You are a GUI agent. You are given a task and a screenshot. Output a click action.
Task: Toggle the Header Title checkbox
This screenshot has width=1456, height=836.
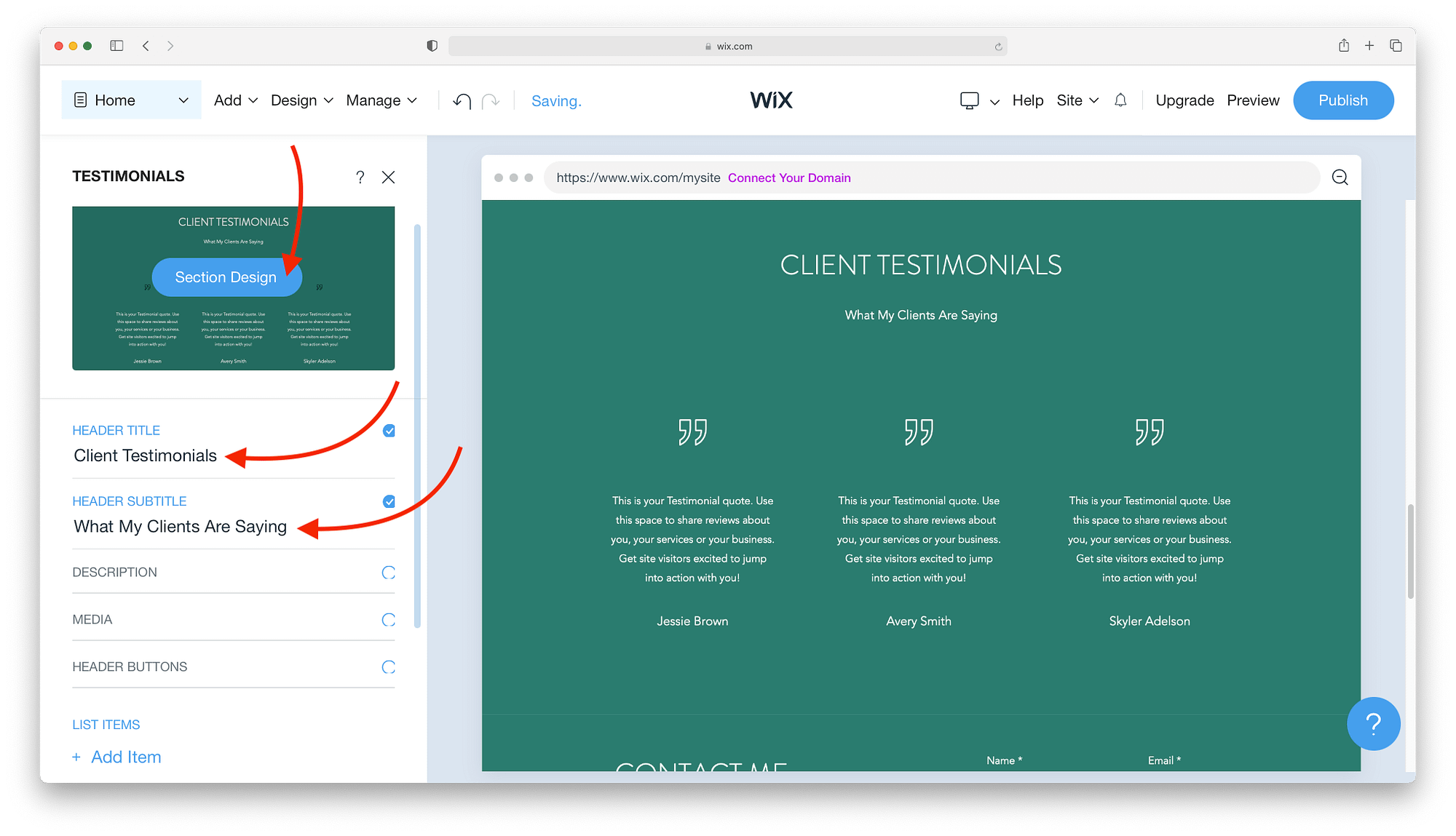tap(389, 431)
